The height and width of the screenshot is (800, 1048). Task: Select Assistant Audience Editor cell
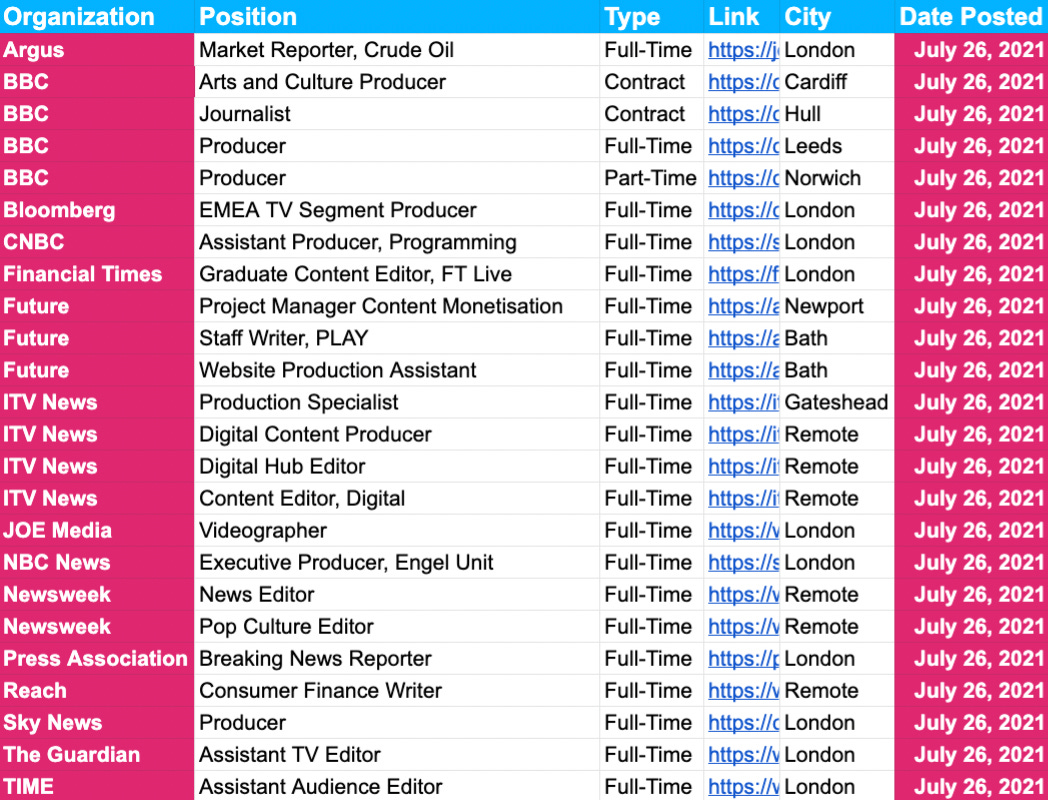coord(397,787)
